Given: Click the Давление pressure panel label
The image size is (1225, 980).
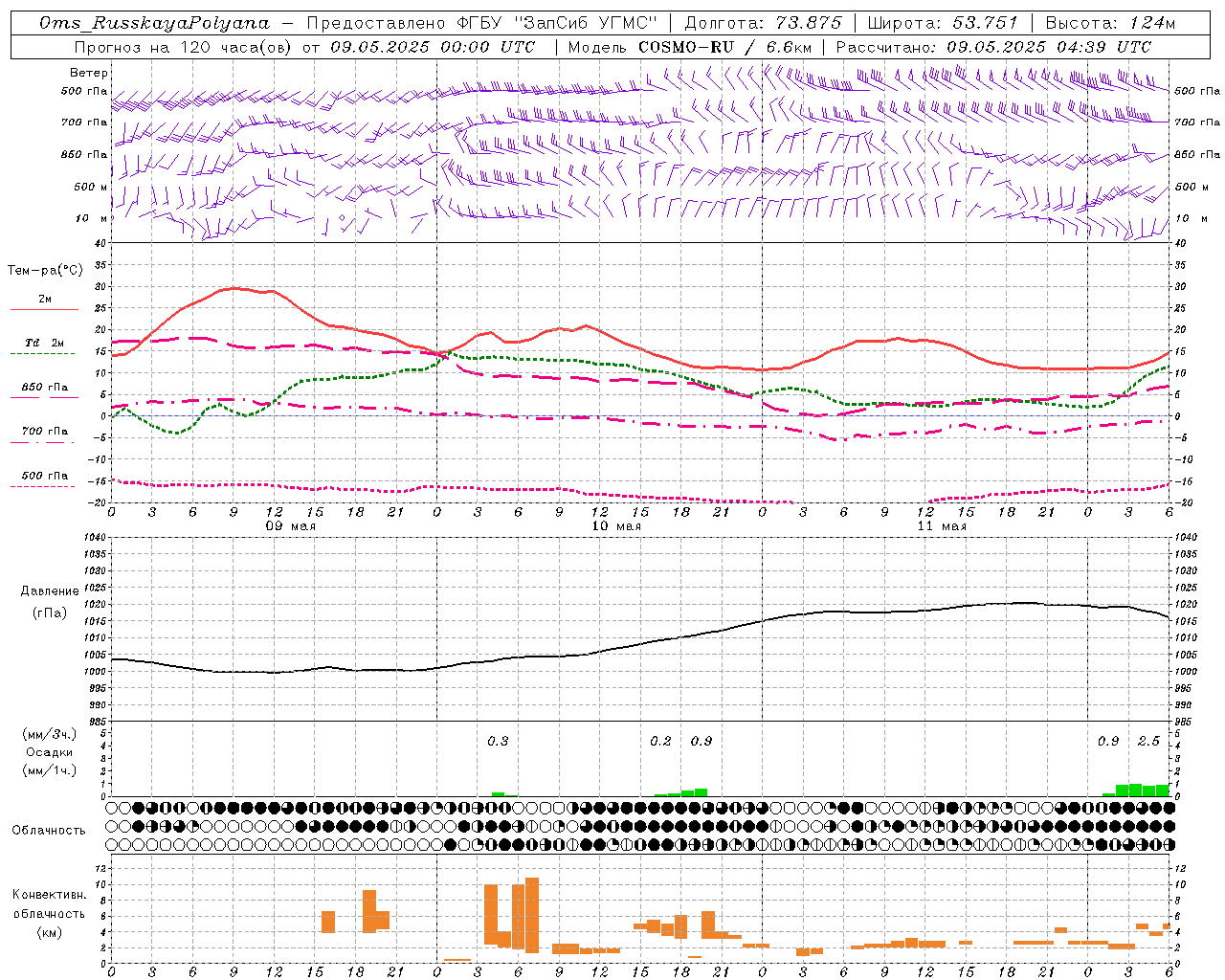Looking at the screenshot, I should pos(50,591).
